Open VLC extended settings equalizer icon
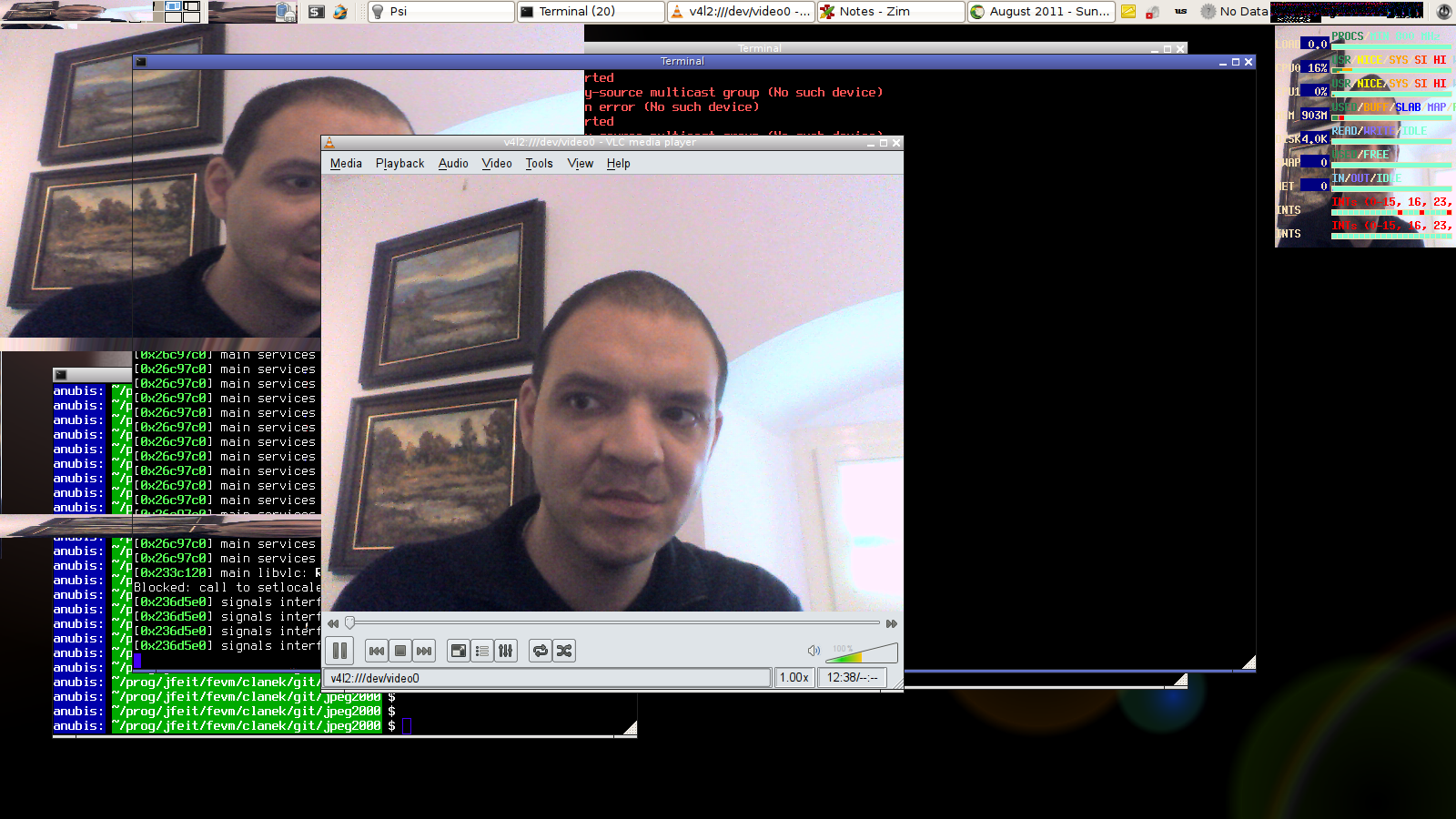1456x819 pixels. [x=506, y=651]
